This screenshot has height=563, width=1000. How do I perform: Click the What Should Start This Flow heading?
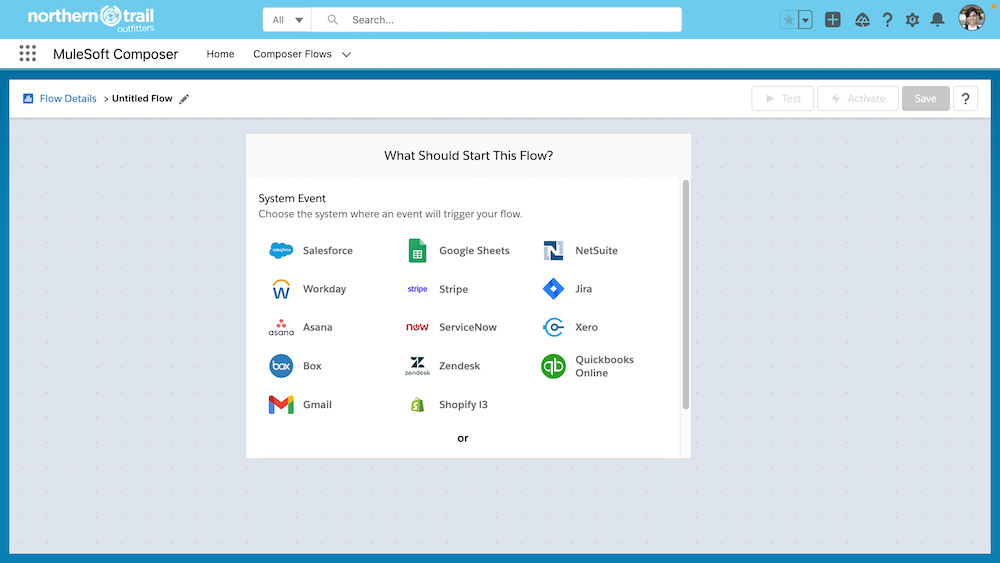tap(468, 156)
